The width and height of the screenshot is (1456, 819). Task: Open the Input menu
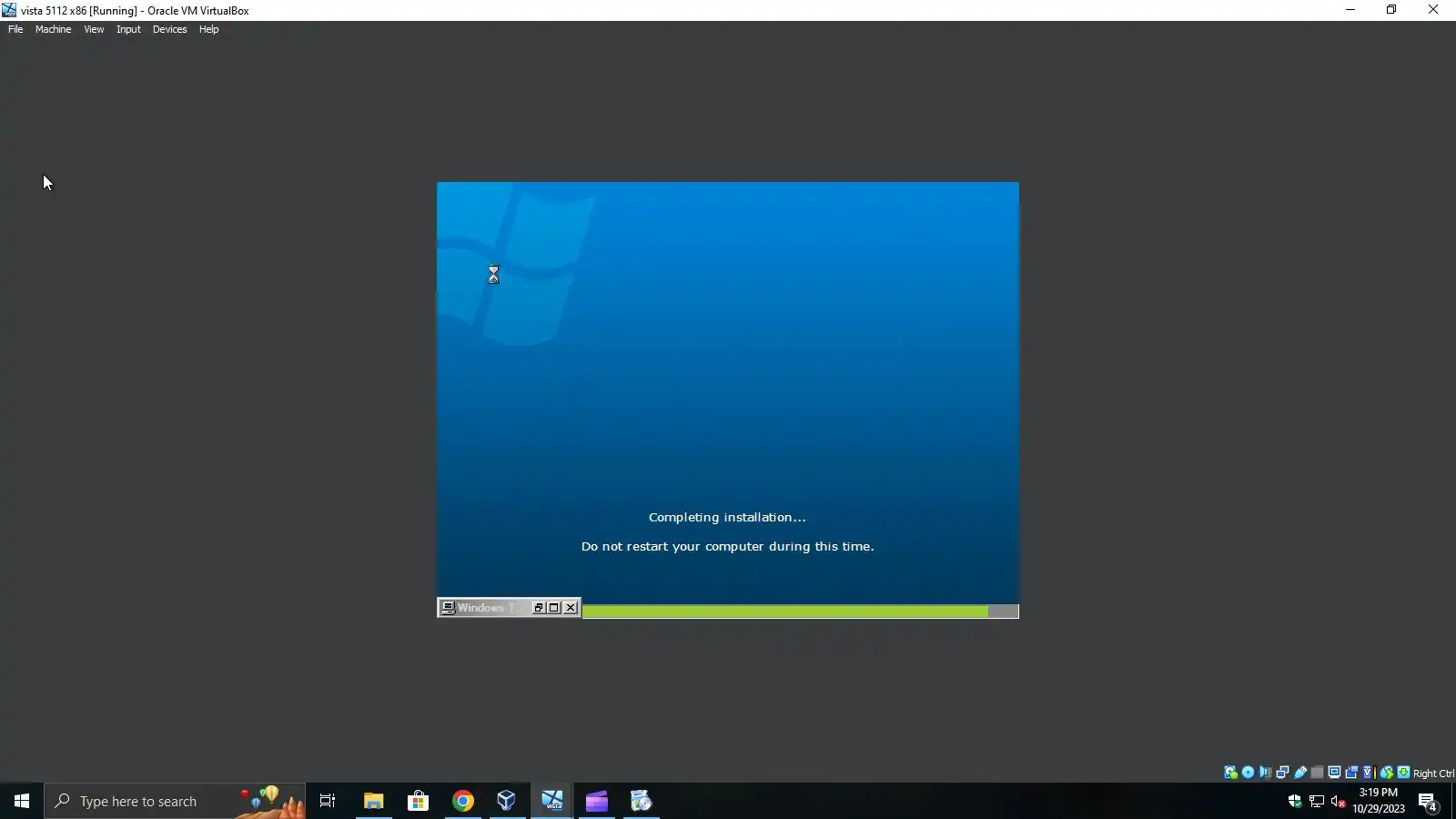(128, 29)
